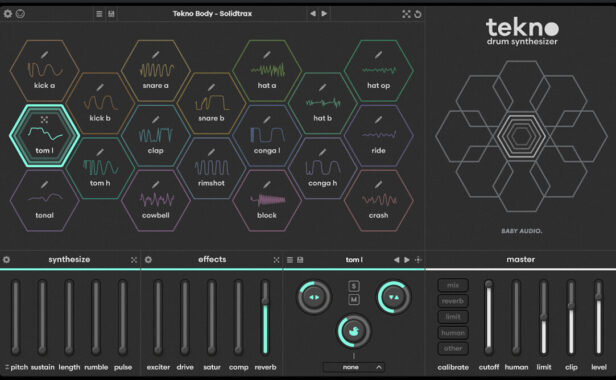Click the preset name Tekno Body - Solidtrax
Image resolution: width=616 pixels, height=380 pixels.
tap(212, 14)
